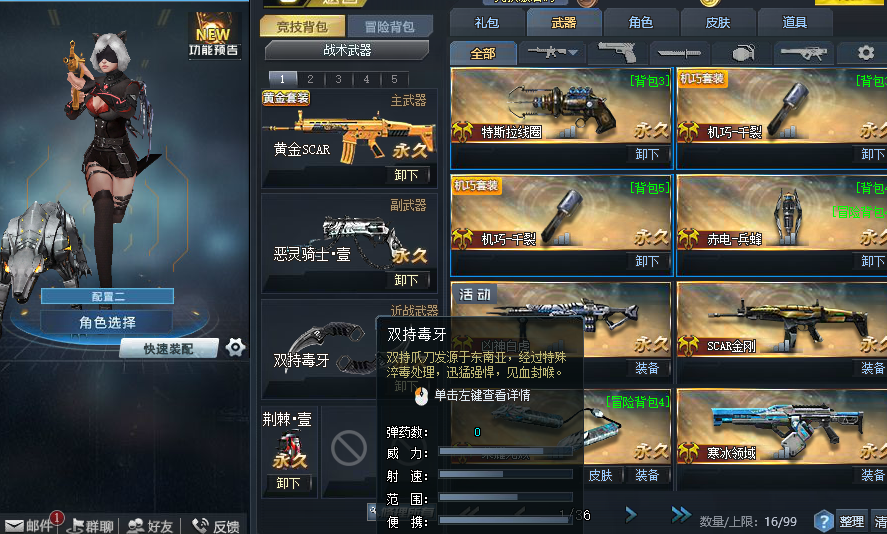Filter weapons by the pistol icon

tap(617, 53)
